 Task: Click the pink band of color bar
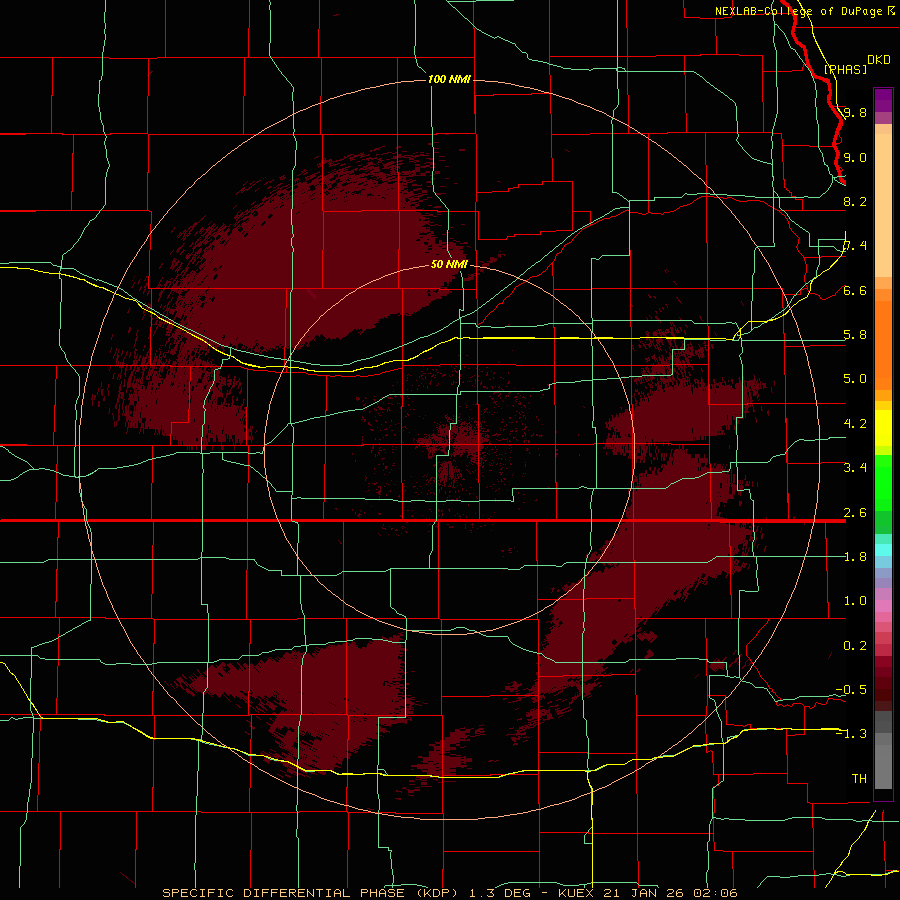tap(883, 606)
